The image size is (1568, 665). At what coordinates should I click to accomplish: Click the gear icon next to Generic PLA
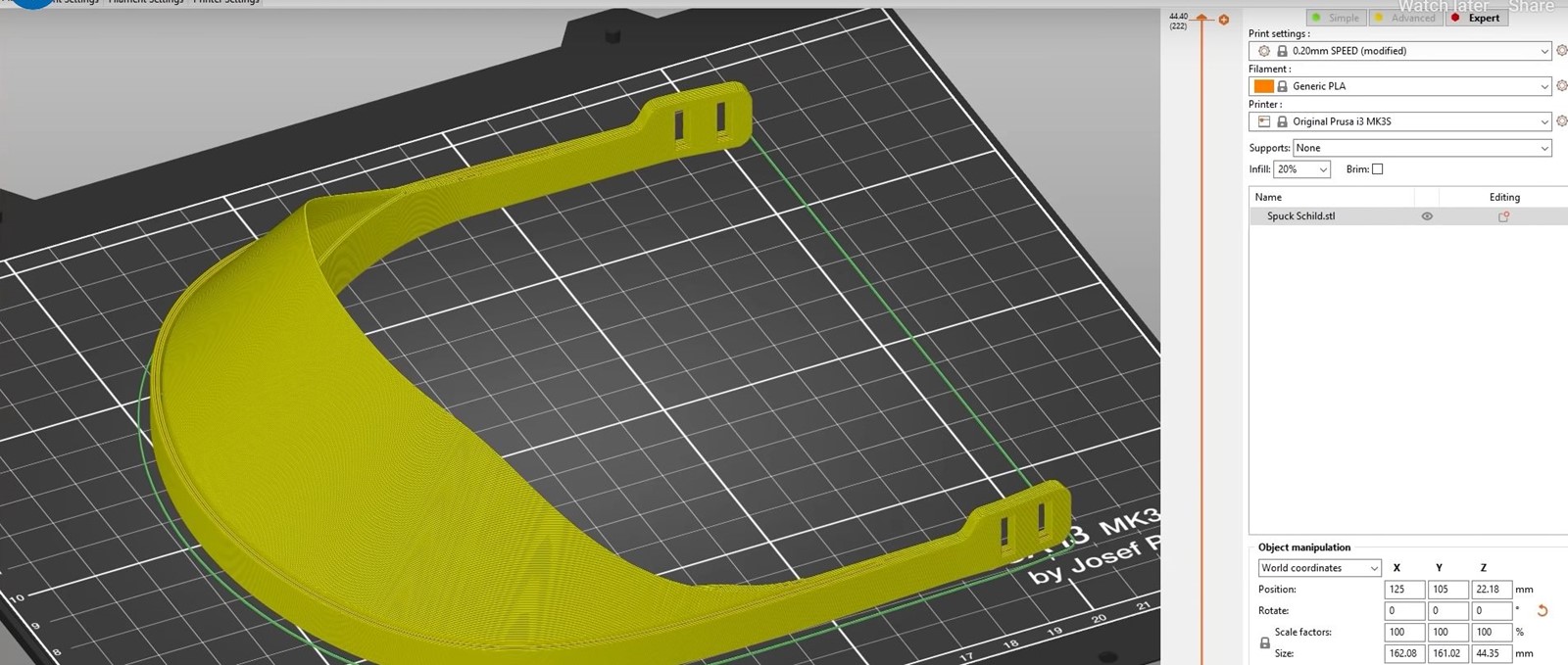point(1561,86)
